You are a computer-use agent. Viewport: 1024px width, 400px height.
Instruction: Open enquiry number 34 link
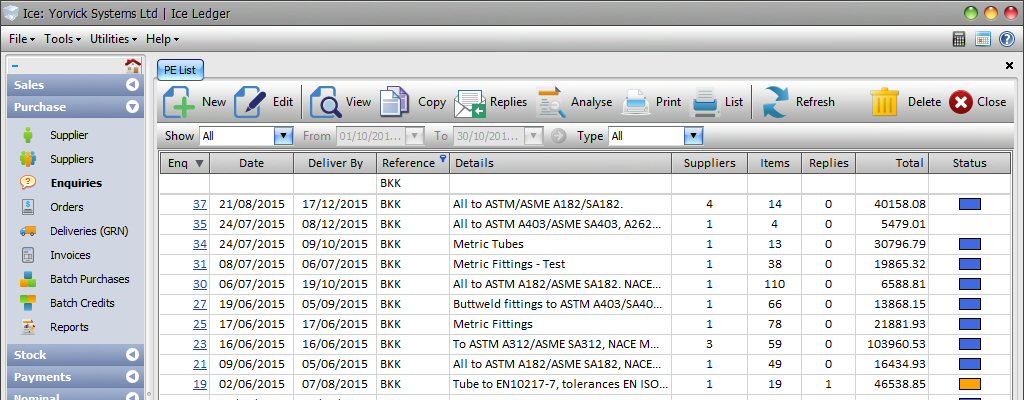tap(200, 244)
